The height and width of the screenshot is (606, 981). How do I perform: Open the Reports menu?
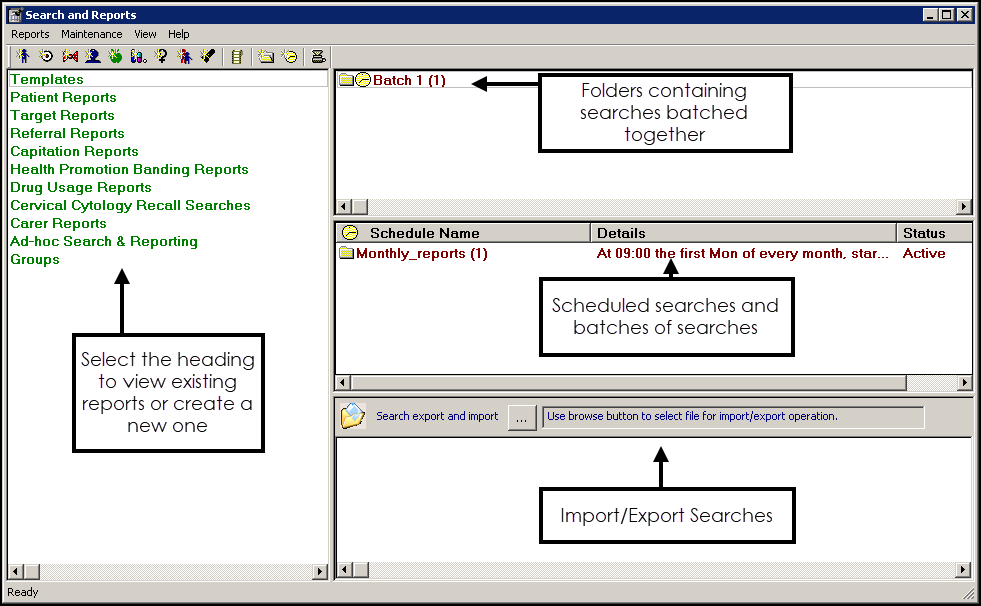coord(30,34)
